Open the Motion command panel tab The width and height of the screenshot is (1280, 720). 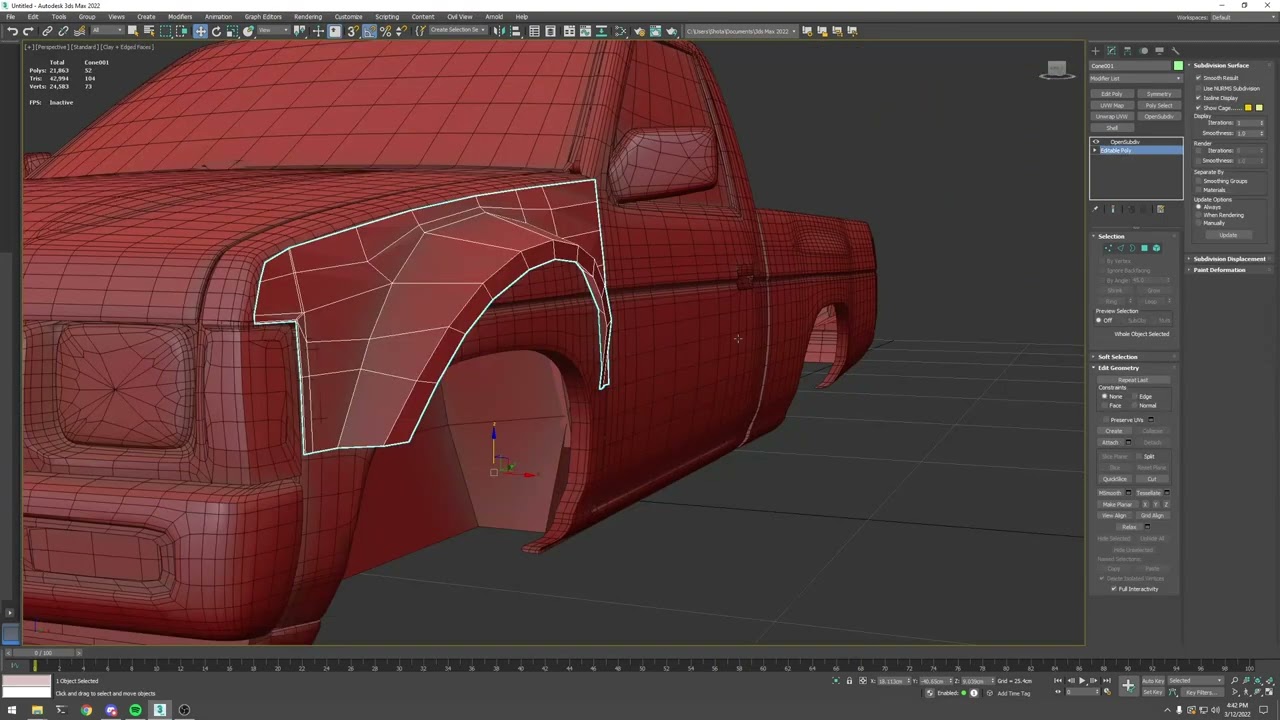(x=1143, y=51)
